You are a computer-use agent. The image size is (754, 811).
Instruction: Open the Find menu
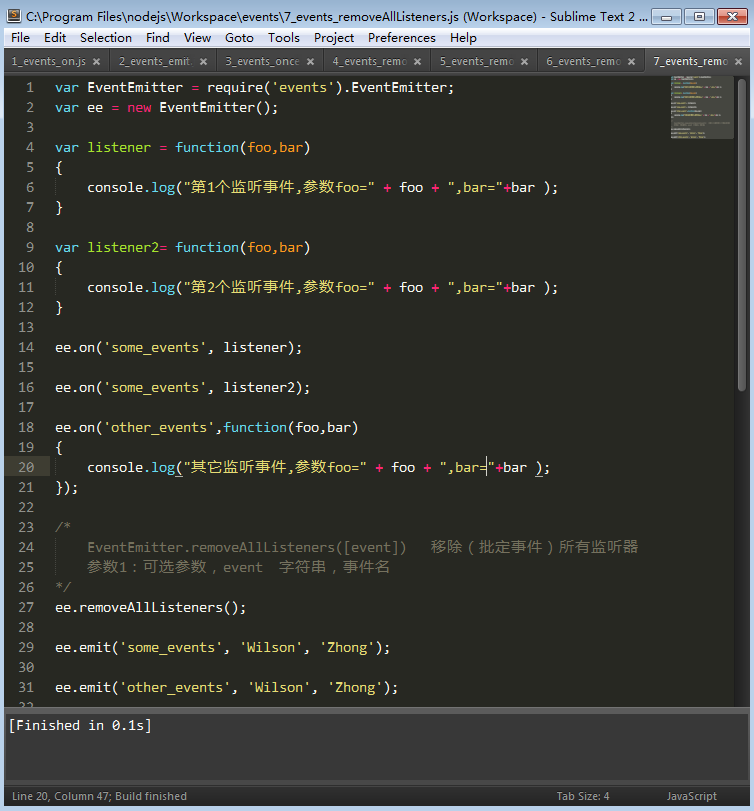click(158, 38)
